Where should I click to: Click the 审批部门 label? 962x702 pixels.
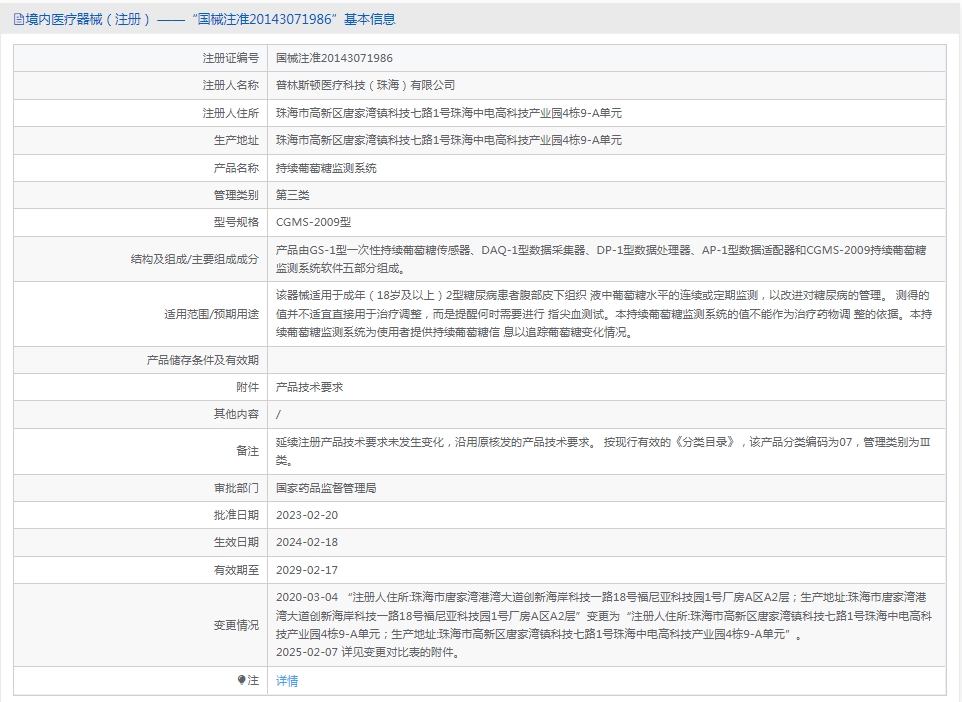(236, 488)
